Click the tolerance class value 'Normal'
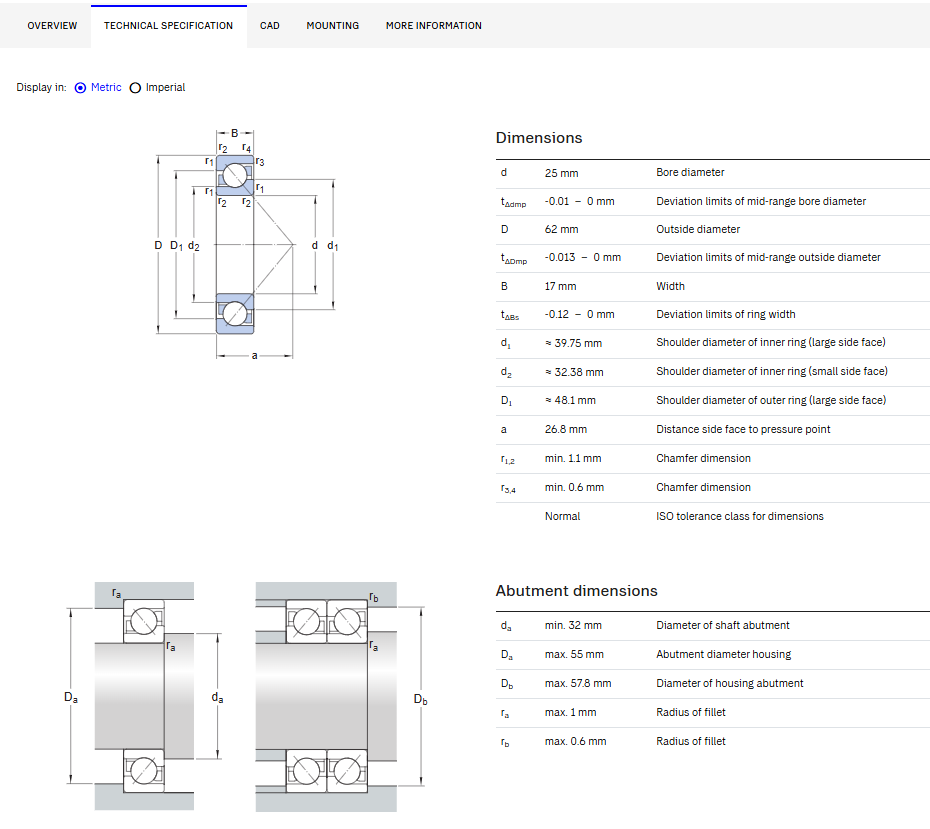The image size is (930, 829). pos(562,516)
